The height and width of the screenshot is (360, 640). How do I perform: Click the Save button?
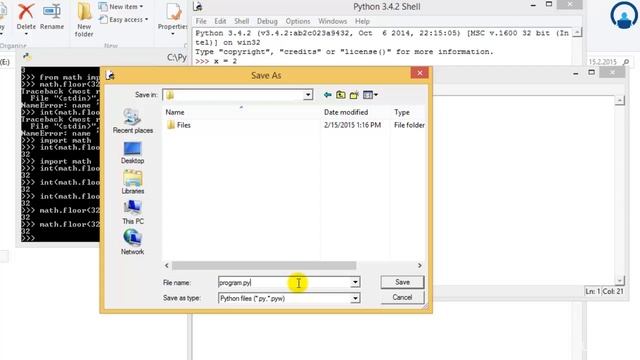click(x=402, y=282)
